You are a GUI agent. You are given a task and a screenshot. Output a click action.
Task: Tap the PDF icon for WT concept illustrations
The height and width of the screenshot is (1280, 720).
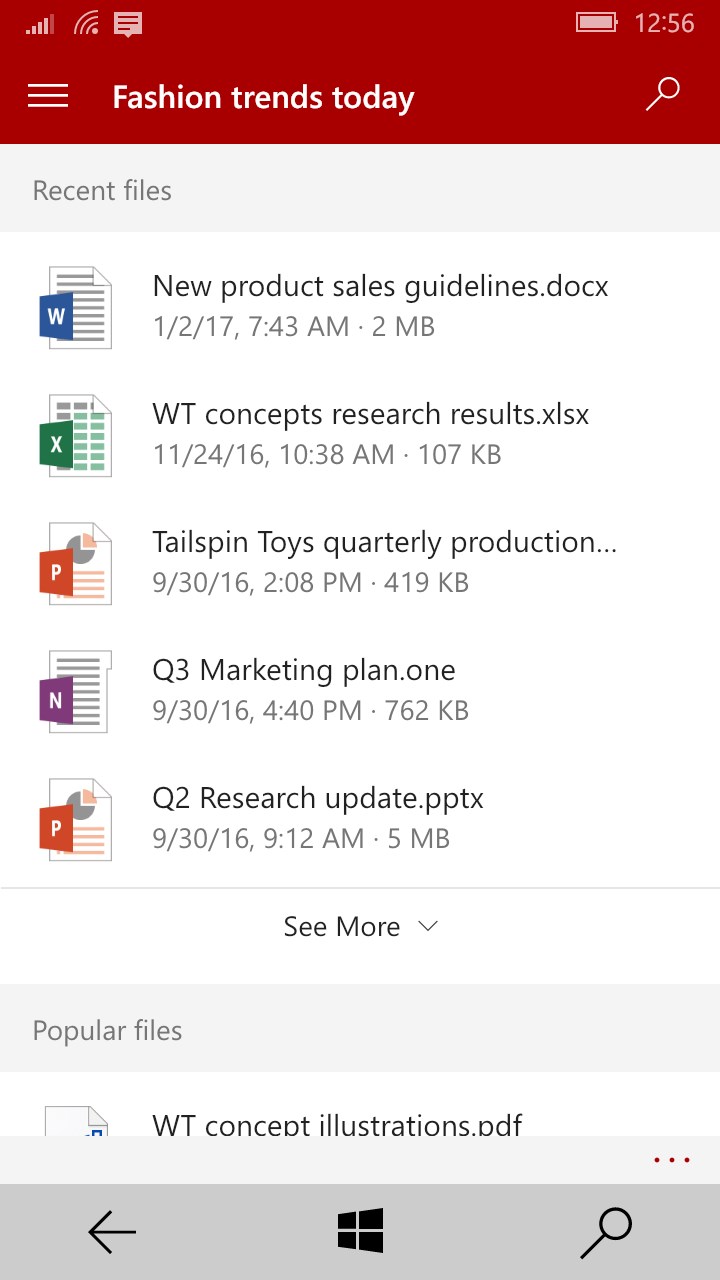[x=75, y=1120]
